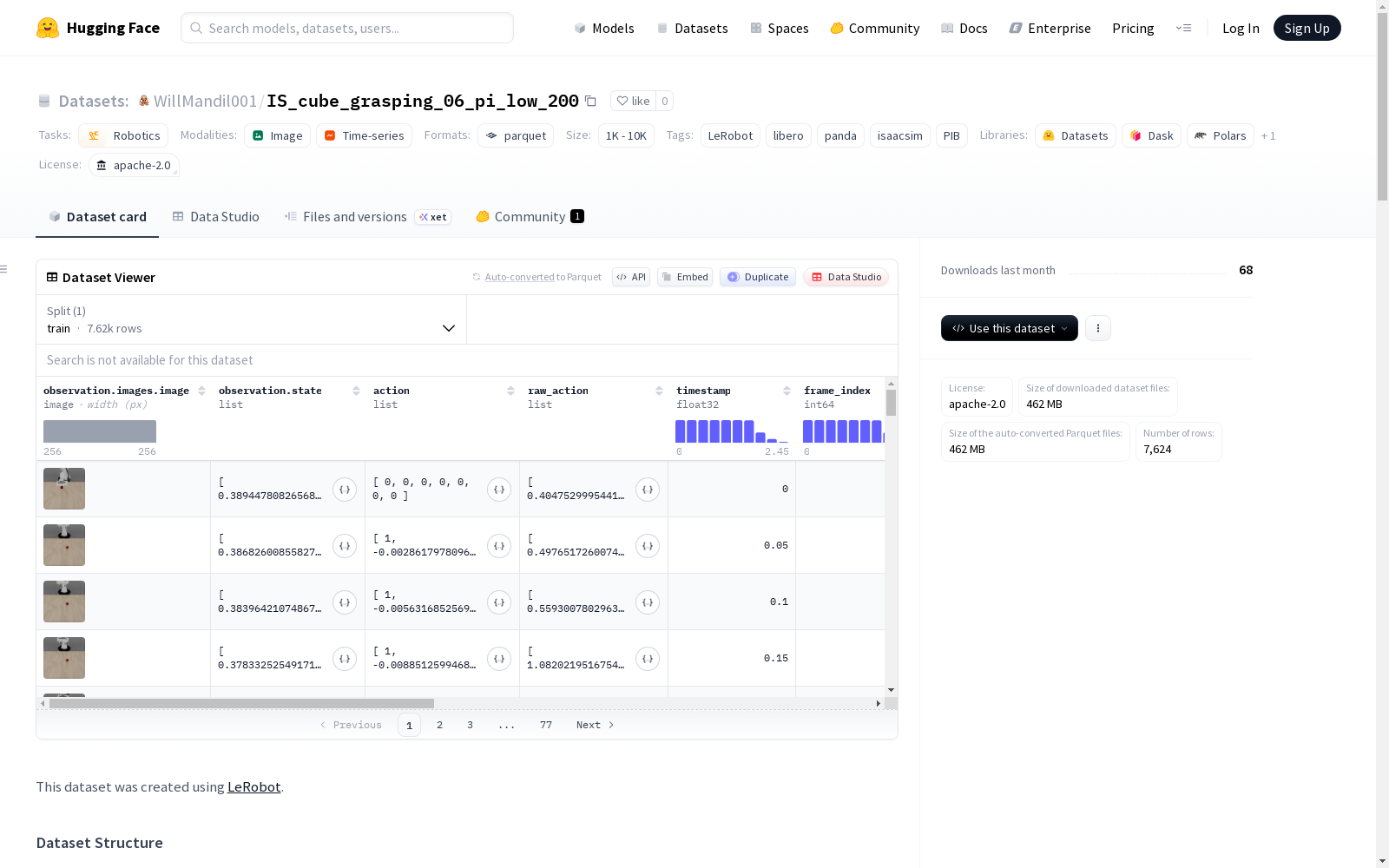This screenshot has width=1389, height=868.
Task: Open the Community tab with 1 discussion
Action: [x=530, y=217]
